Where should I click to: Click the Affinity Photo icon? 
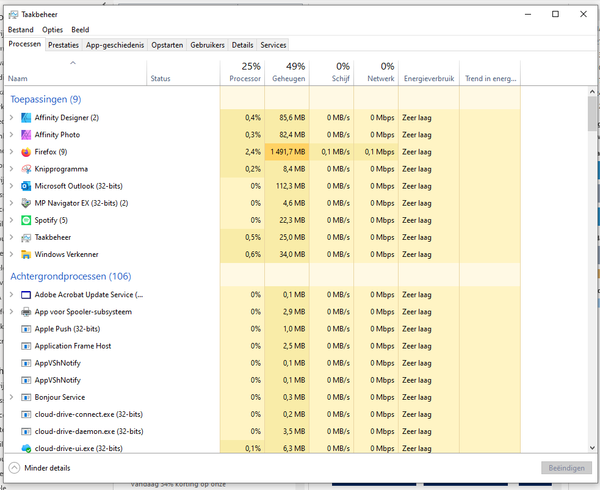pyautogui.click(x=26, y=135)
